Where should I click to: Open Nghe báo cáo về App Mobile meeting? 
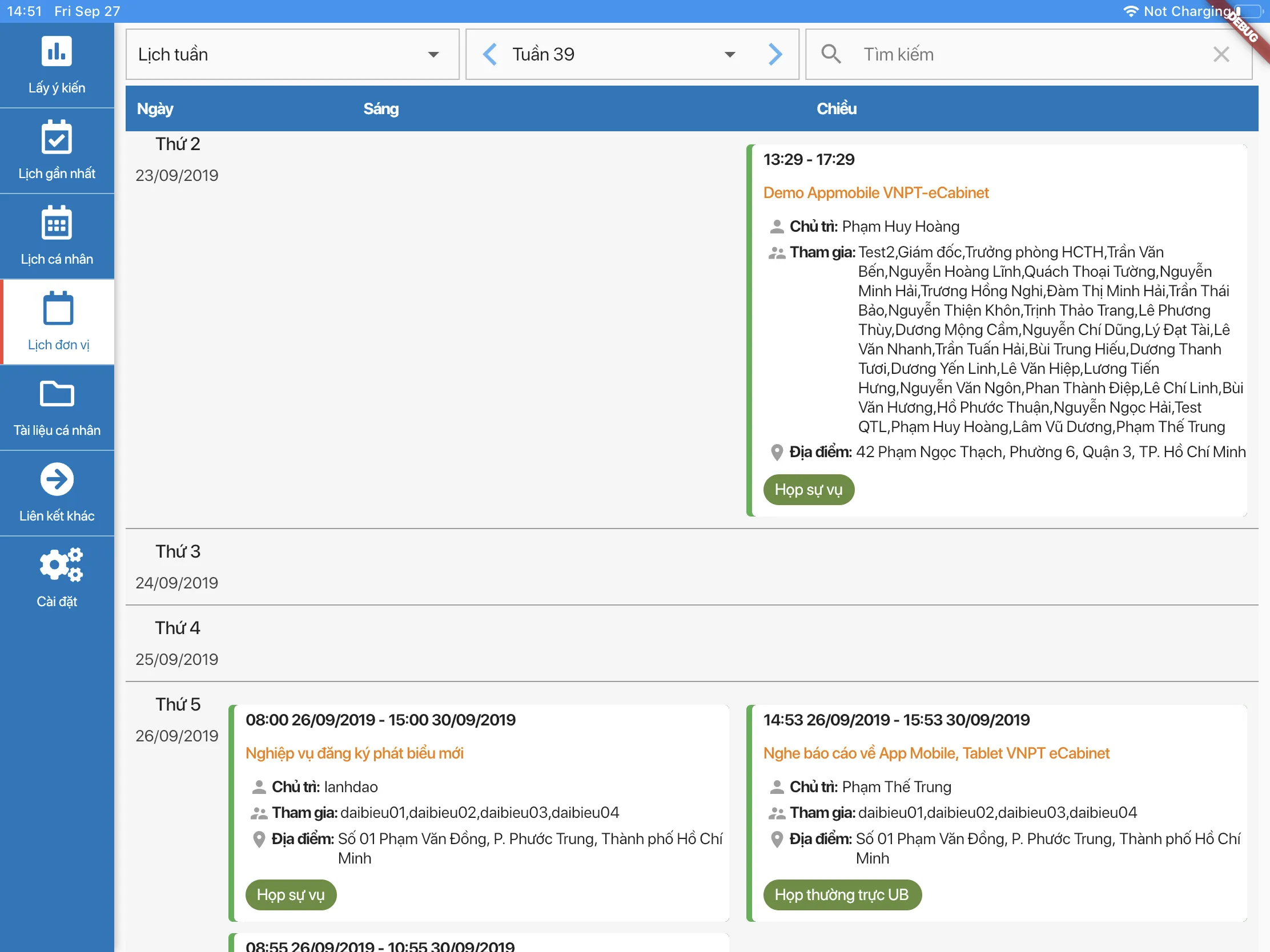(x=937, y=753)
